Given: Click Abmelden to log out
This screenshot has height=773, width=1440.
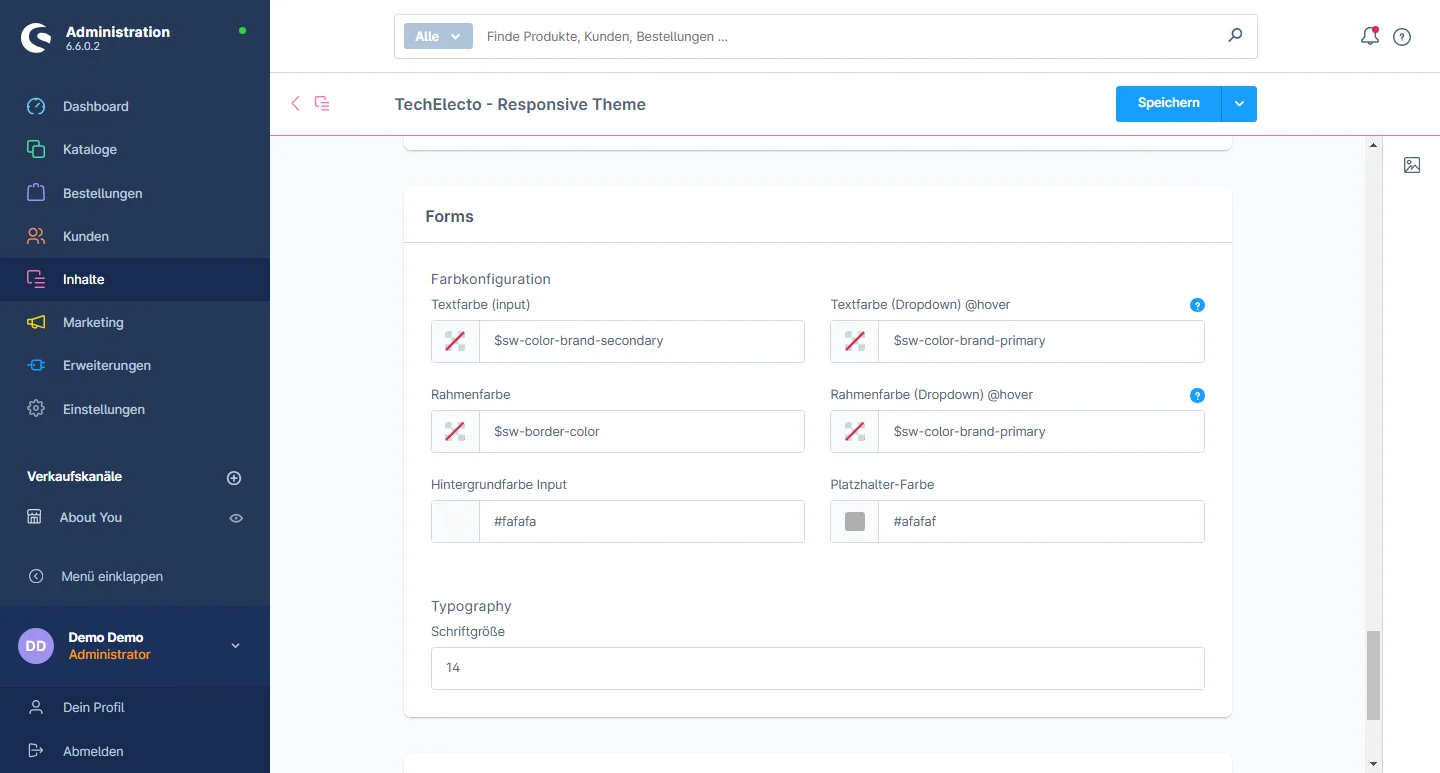Looking at the screenshot, I should [x=93, y=751].
